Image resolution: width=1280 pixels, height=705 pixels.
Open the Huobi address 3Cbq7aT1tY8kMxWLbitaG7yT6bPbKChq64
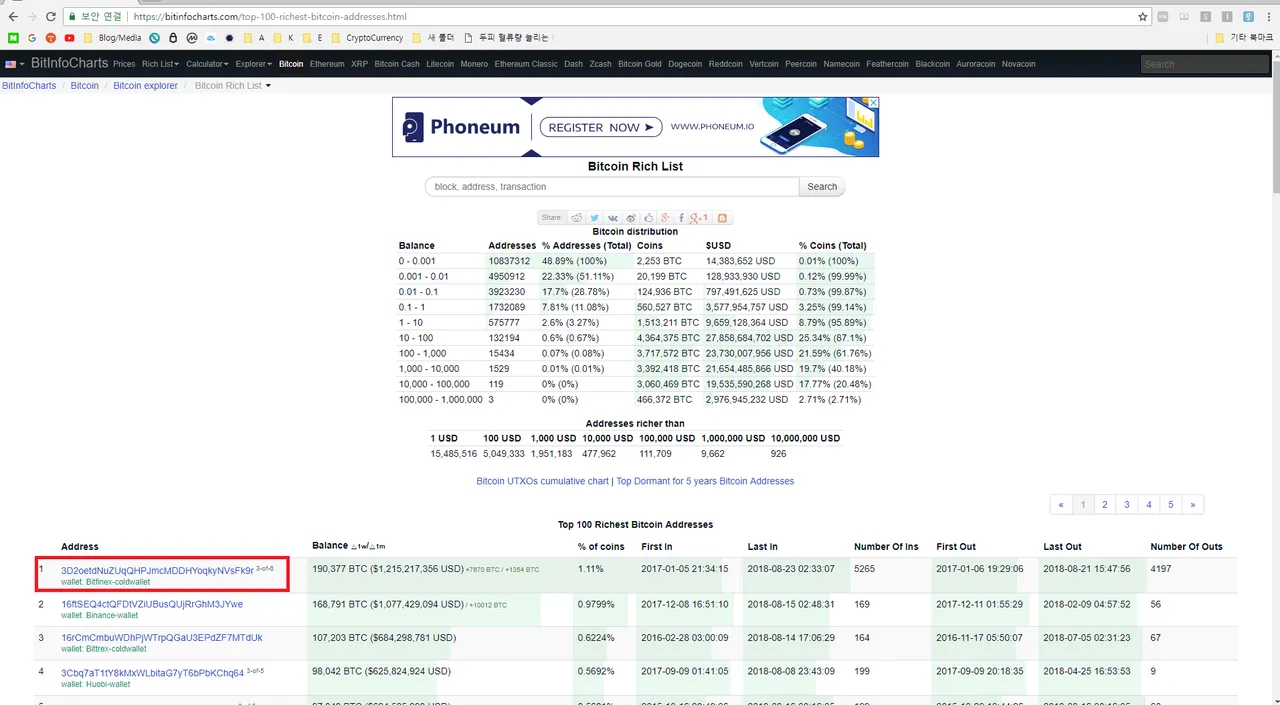[x=152, y=673]
